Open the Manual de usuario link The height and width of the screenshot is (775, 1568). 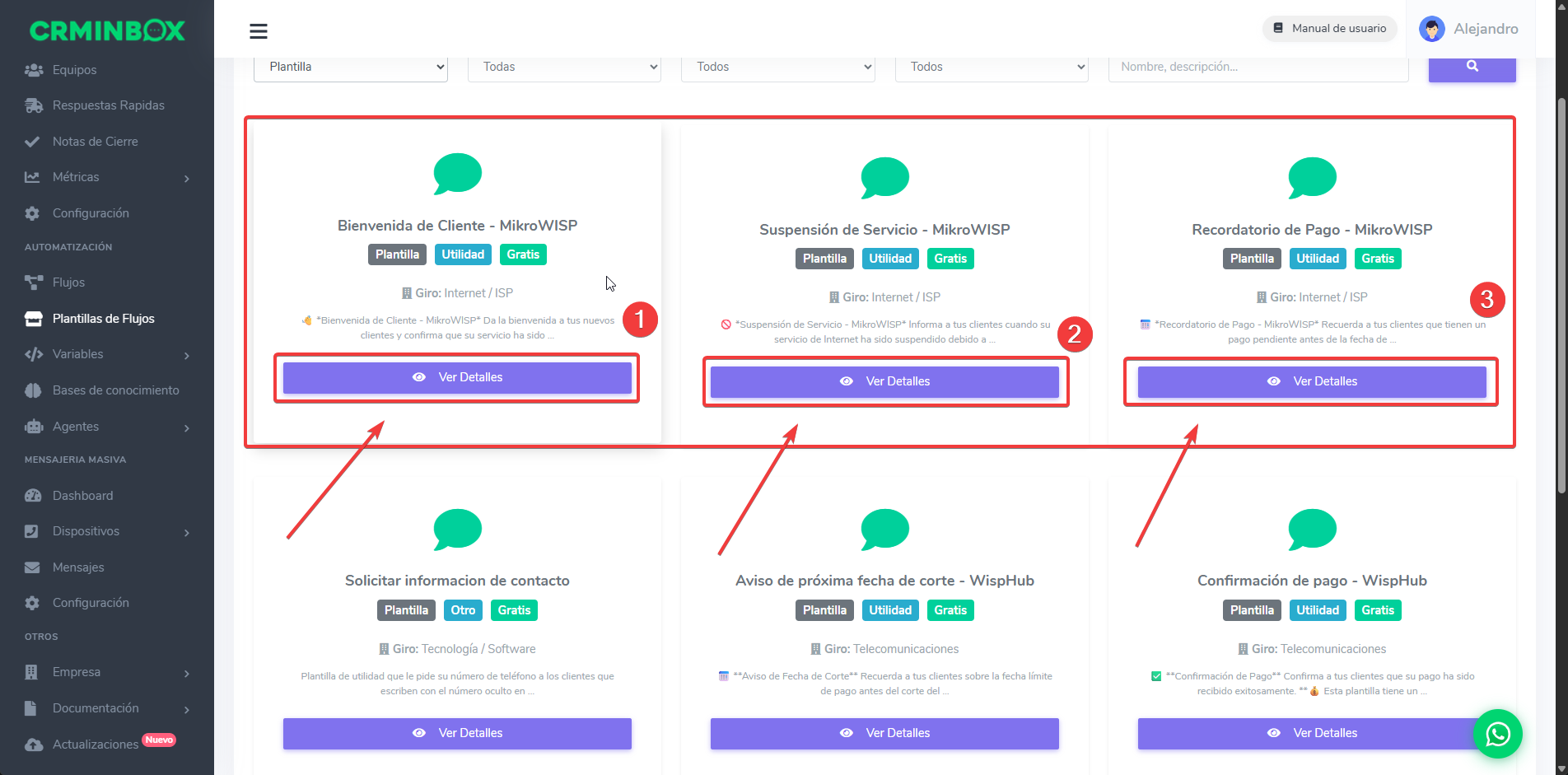click(1329, 28)
